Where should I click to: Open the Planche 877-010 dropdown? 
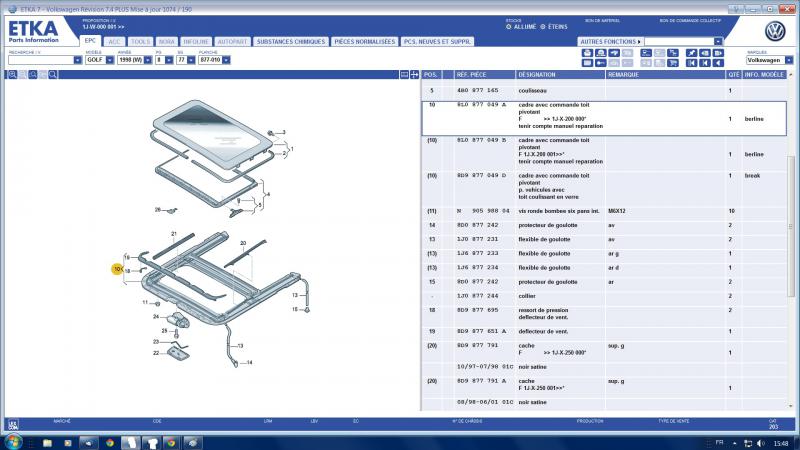pyautogui.click(x=226, y=60)
